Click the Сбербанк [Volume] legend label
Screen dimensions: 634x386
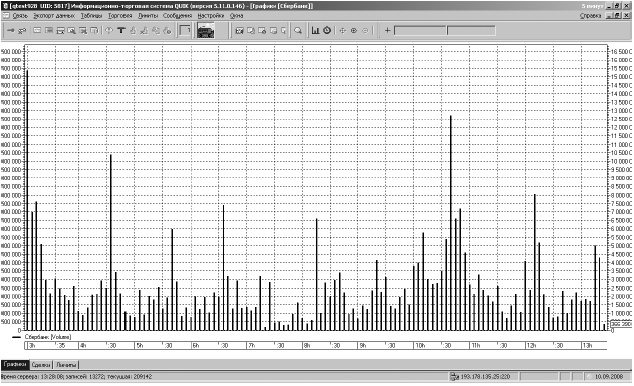point(48,337)
